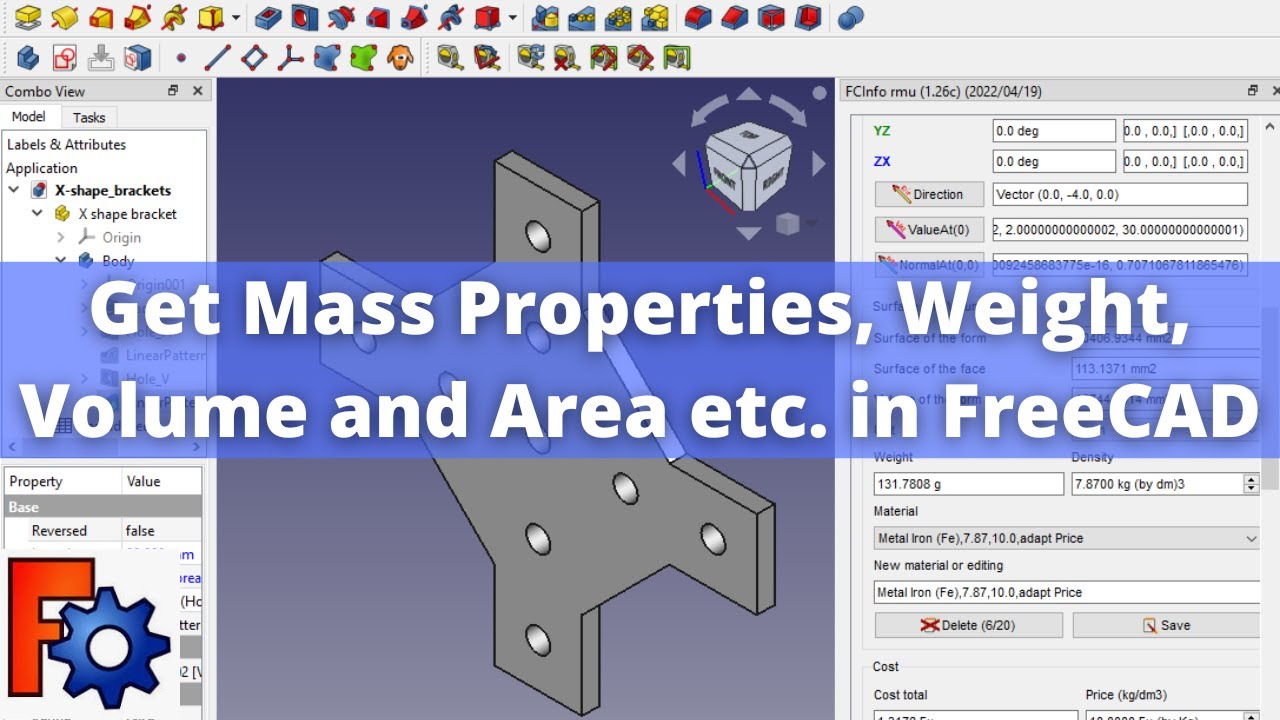Click the New material or editing field

tap(1067, 592)
